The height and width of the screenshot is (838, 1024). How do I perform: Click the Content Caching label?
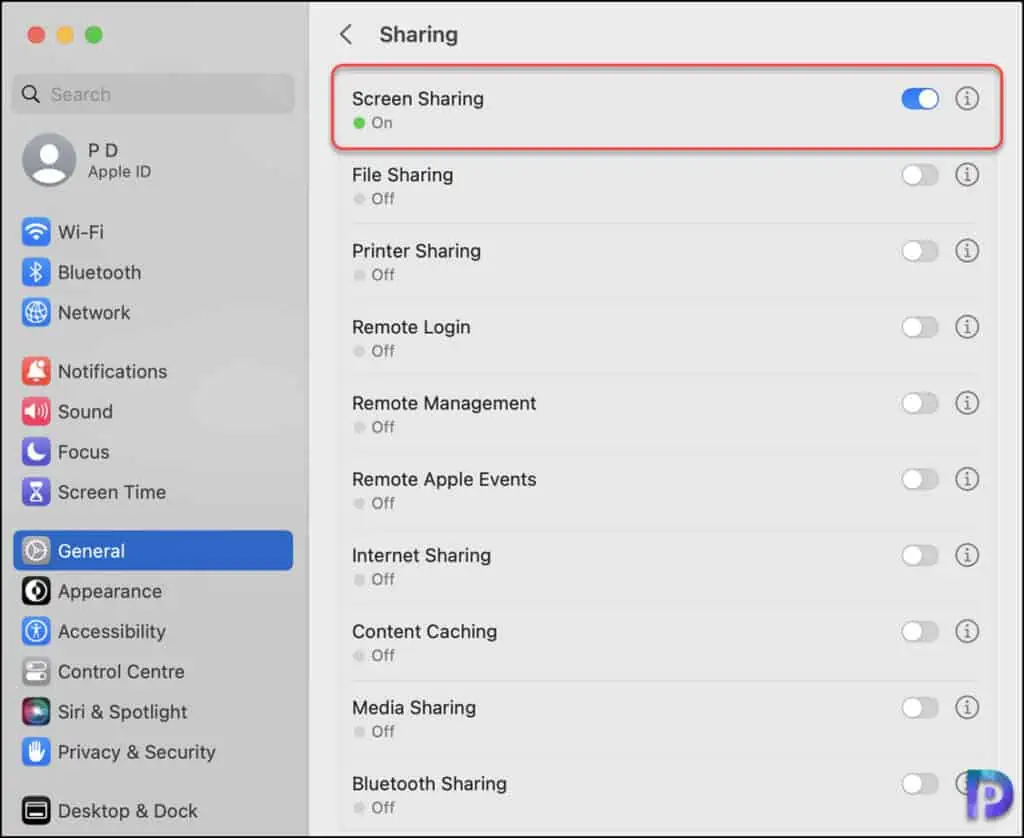(x=424, y=632)
